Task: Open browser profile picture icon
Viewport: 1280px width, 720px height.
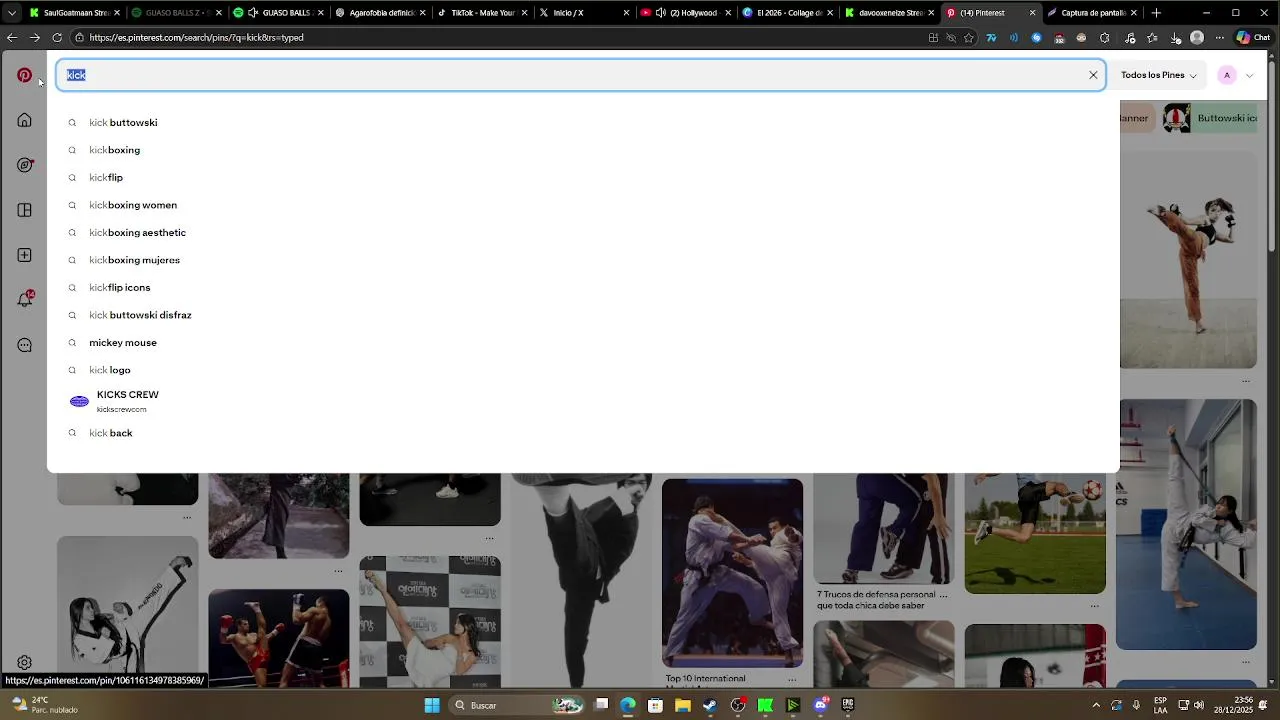Action: tap(1197, 38)
